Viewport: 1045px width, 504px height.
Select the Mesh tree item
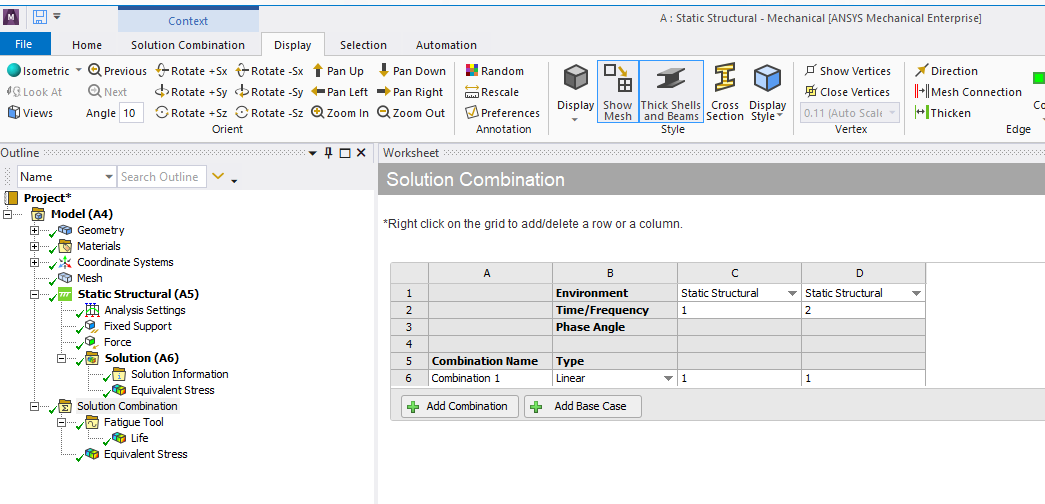pyautogui.click(x=89, y=278)
